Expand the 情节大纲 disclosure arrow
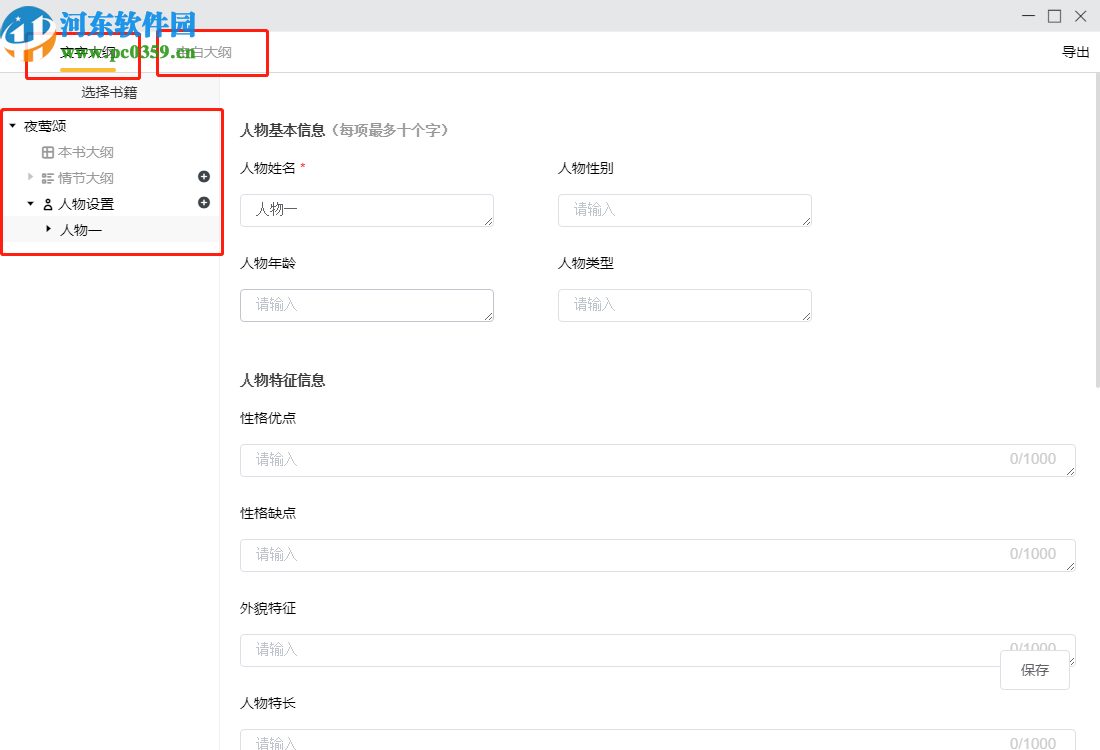Screen dimensions: 1100x750 30,177
